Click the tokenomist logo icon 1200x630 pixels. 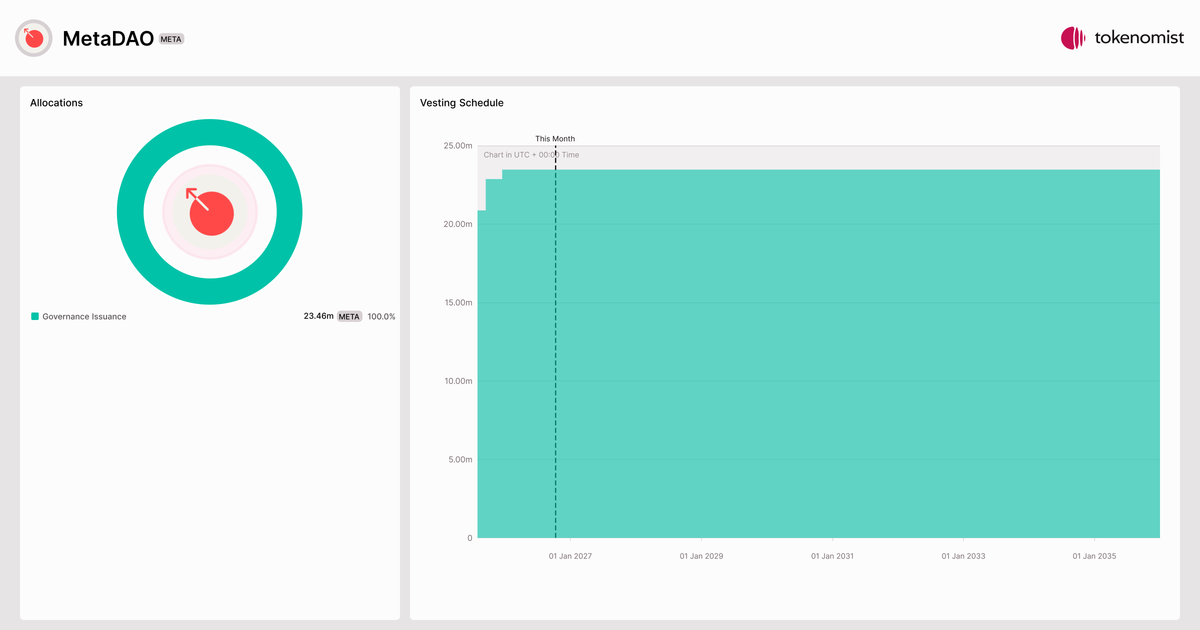(x=1073, y=38)
